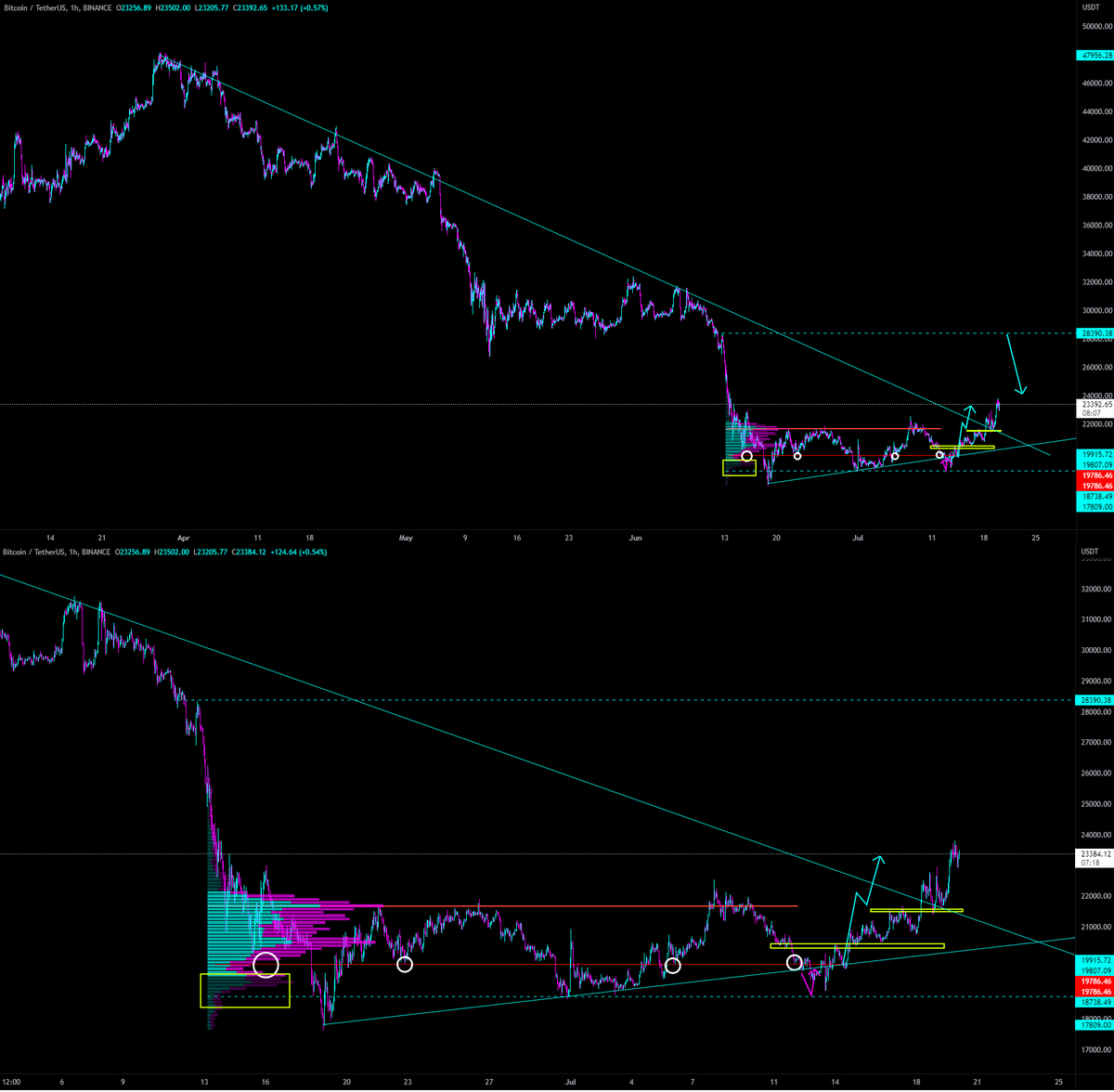1114x1092 pixels.
Task: Select the lower chart's 17809.00 price label
Action: tap(1095, 1025)
